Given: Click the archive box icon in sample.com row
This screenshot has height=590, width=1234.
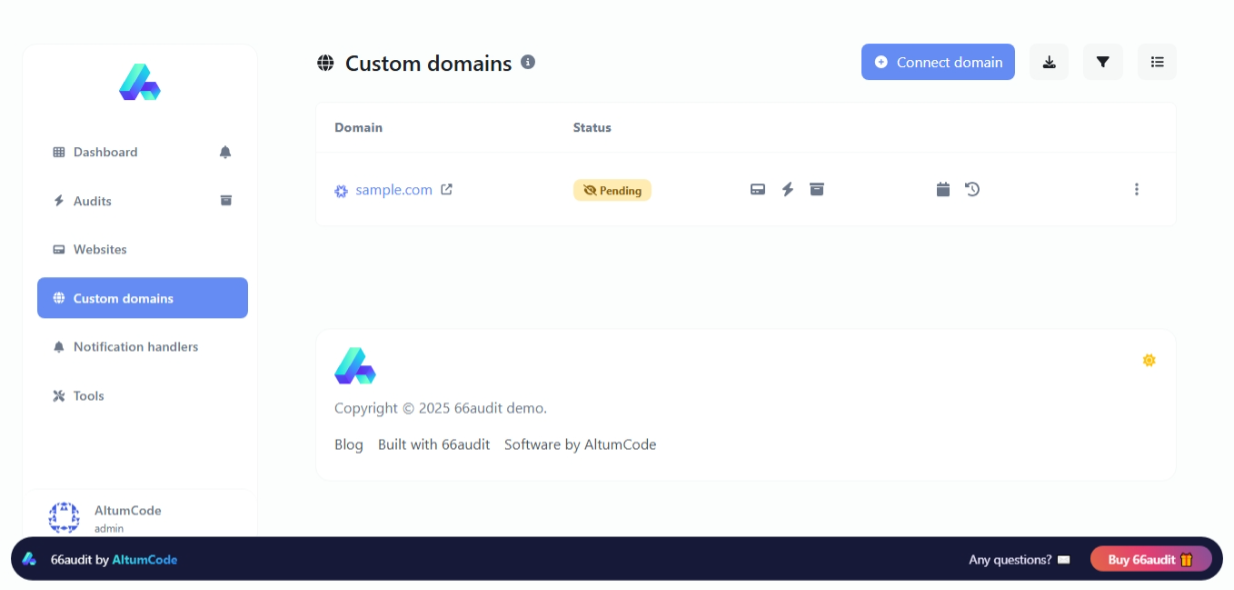Looking at the screenshot, I should pyautogui.click(x=817, y=189).
